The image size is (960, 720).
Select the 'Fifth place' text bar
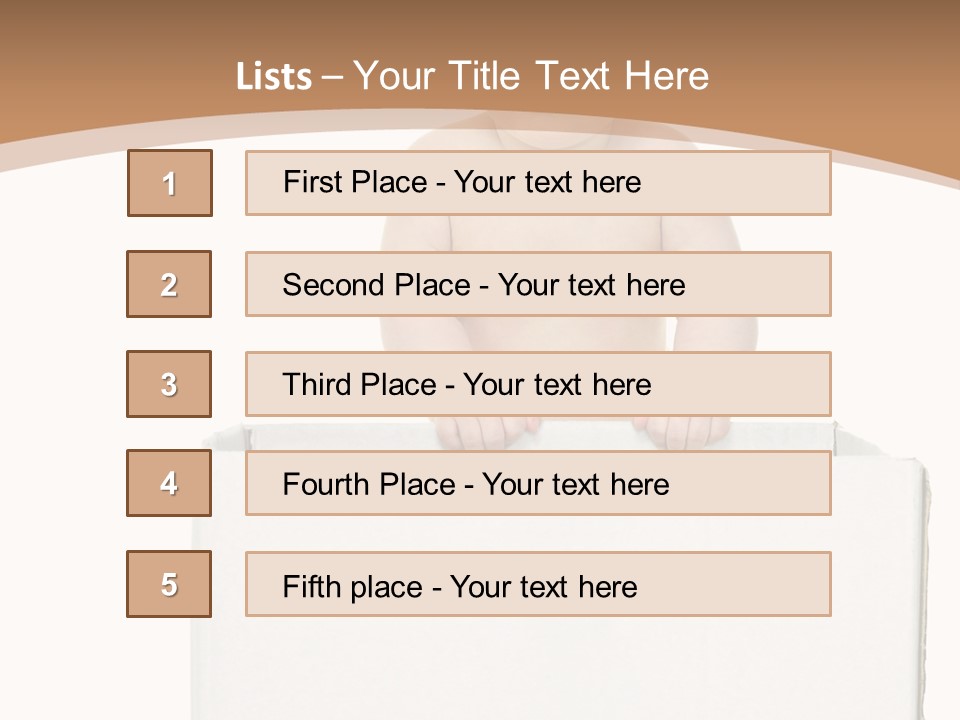click(x=538, y=584)
